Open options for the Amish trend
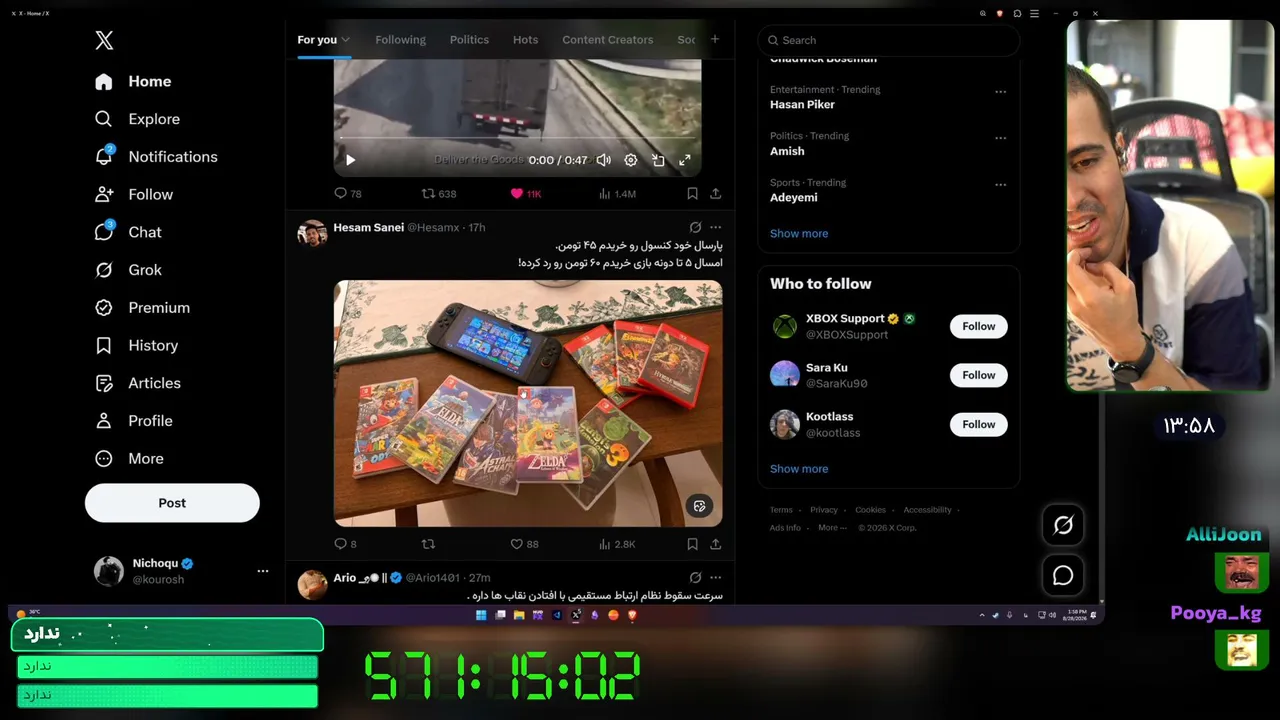1280x720 pixels. [x=1000, y=138]
